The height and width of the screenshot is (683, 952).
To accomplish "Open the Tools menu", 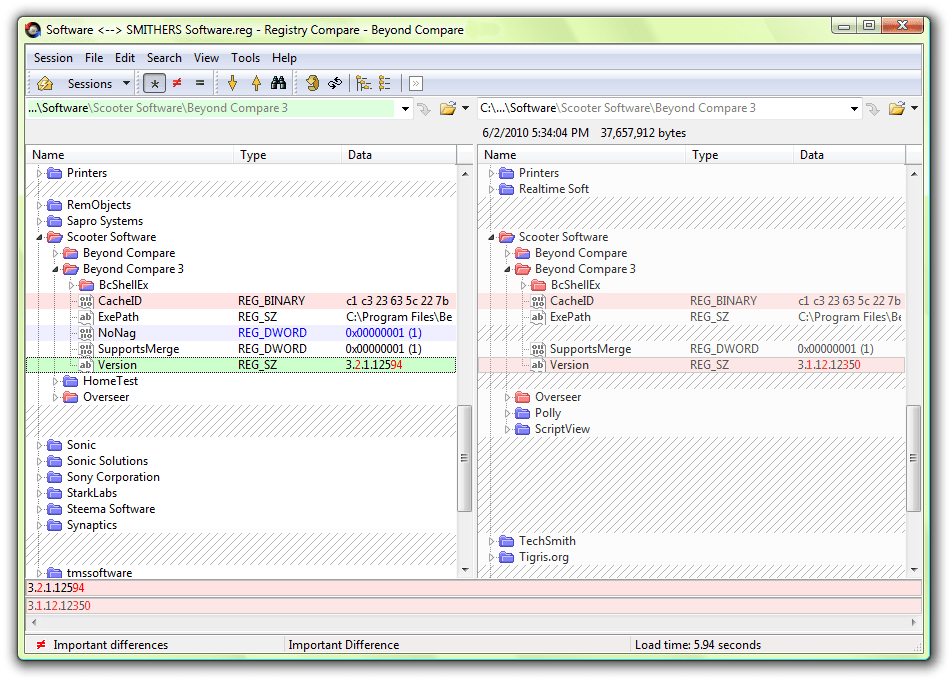I will click(245, 58).
